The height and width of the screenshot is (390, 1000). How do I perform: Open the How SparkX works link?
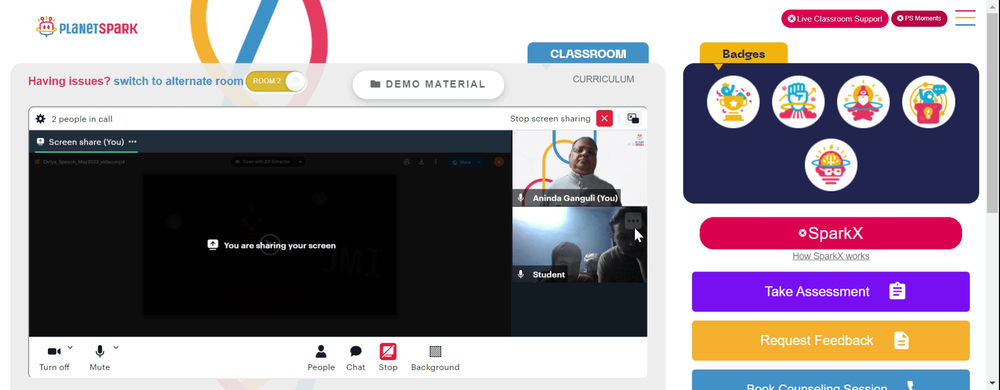point(830,256)
